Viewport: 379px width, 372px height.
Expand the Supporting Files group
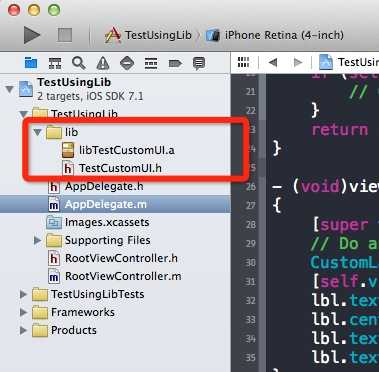coord(37,240)
